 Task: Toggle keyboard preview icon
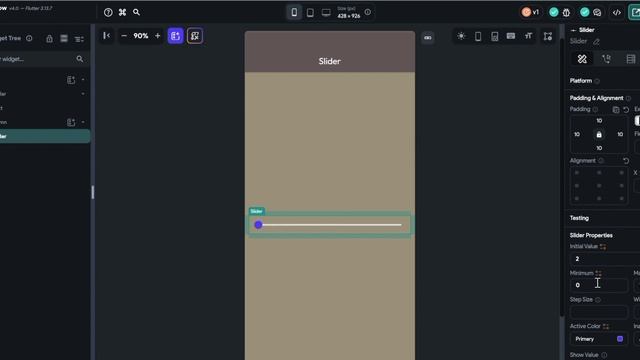coord(511,36)
